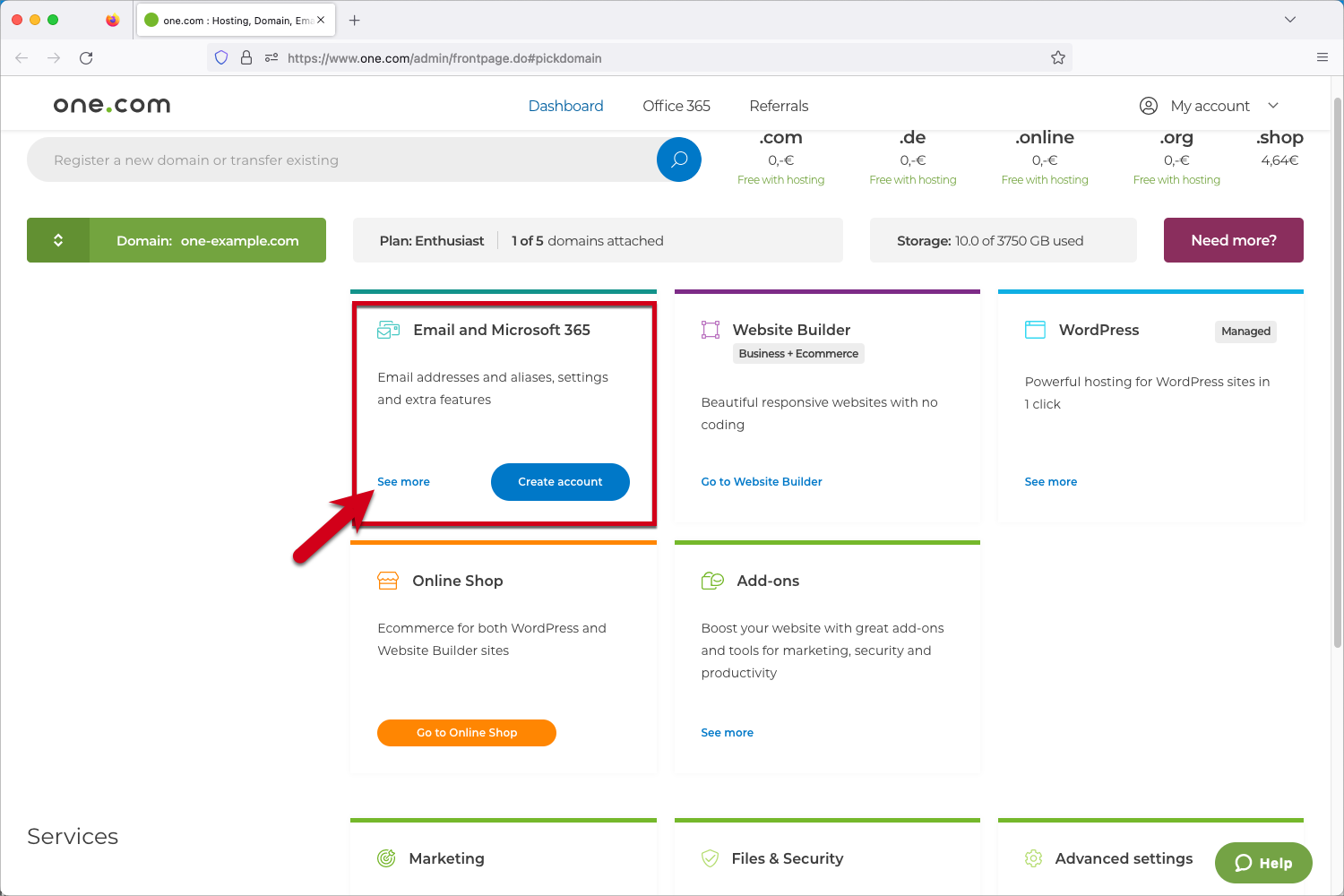Click the My account profile icon
Viewport: 1344px width, 896px height.
(1149, 105)
